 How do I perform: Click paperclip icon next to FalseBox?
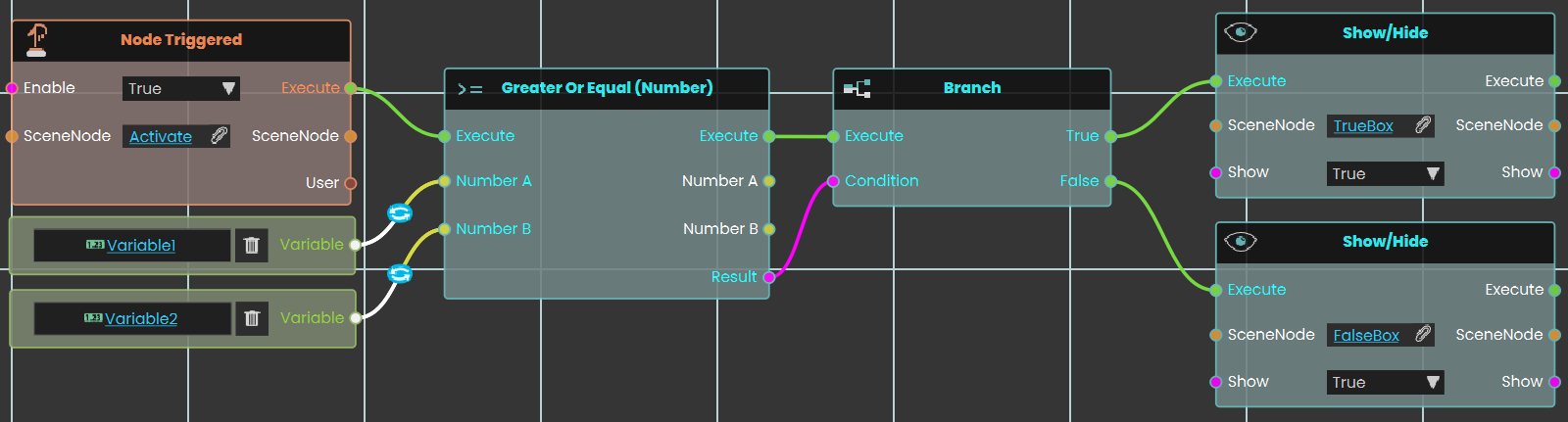pyautogui.click(x=1422, y=335)
